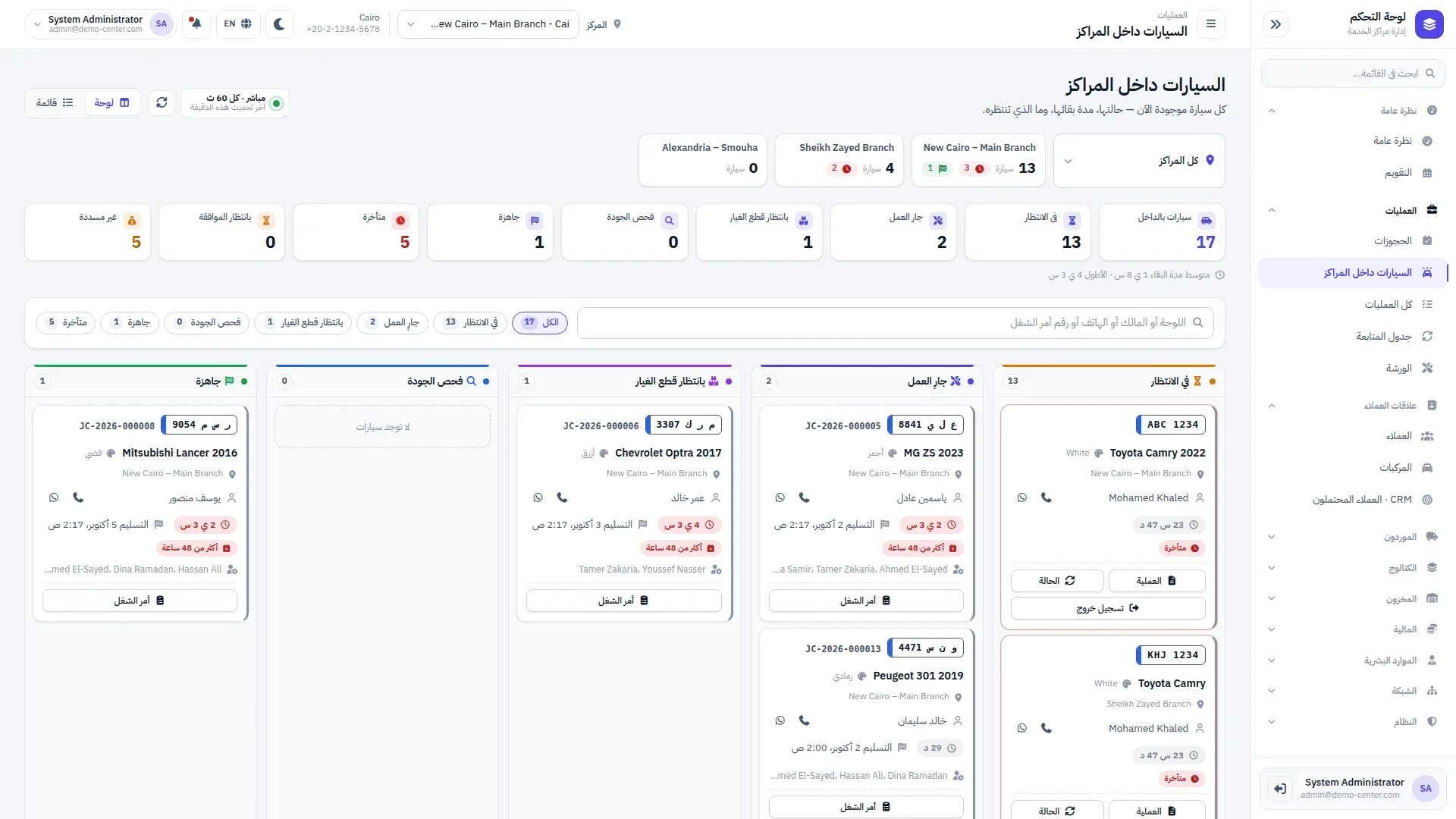This screenshot has height=819, width=1456.
Task: Open 'كل العمليات' in the sidebar
Action: pyautogui.click(x=1352, y=305)
